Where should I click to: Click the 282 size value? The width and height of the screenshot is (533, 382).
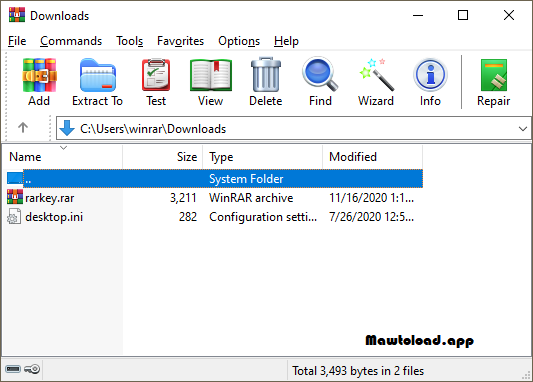(188, 217)
